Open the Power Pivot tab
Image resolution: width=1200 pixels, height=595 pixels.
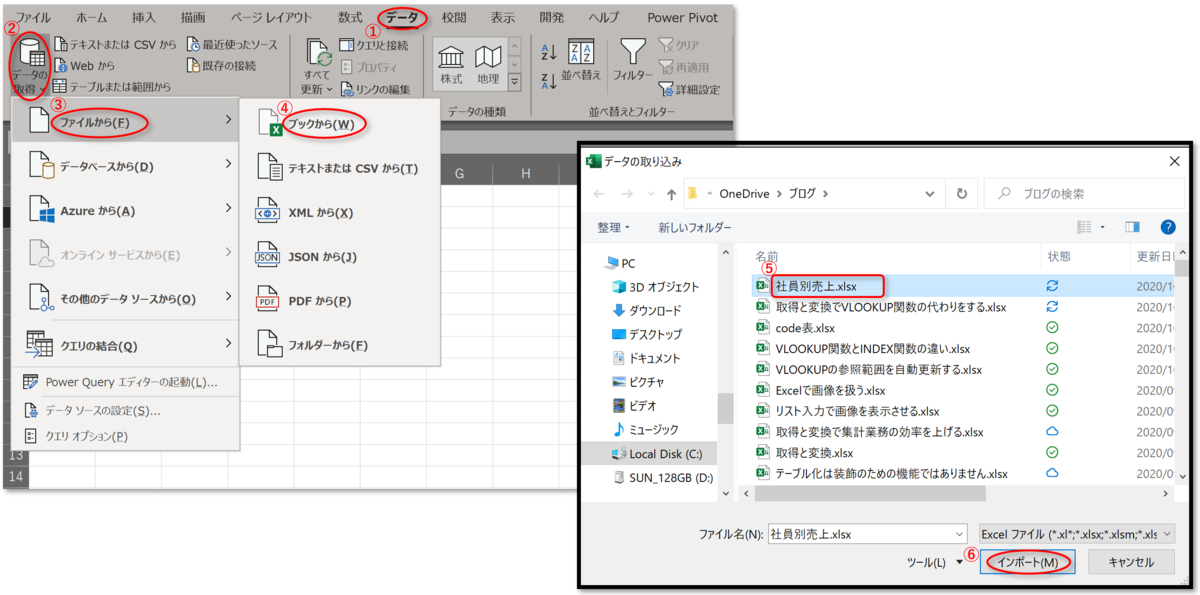pyautogui.click(x=682, y=17)
